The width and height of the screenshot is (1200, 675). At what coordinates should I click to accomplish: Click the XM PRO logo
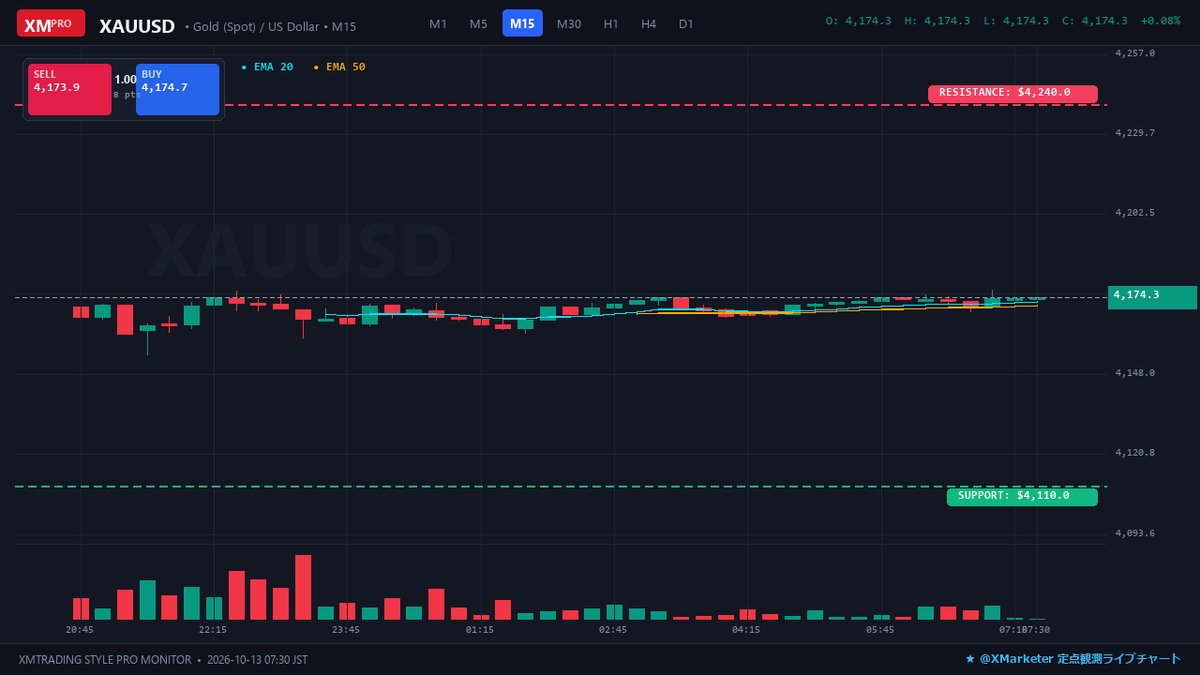click(51, 23)
